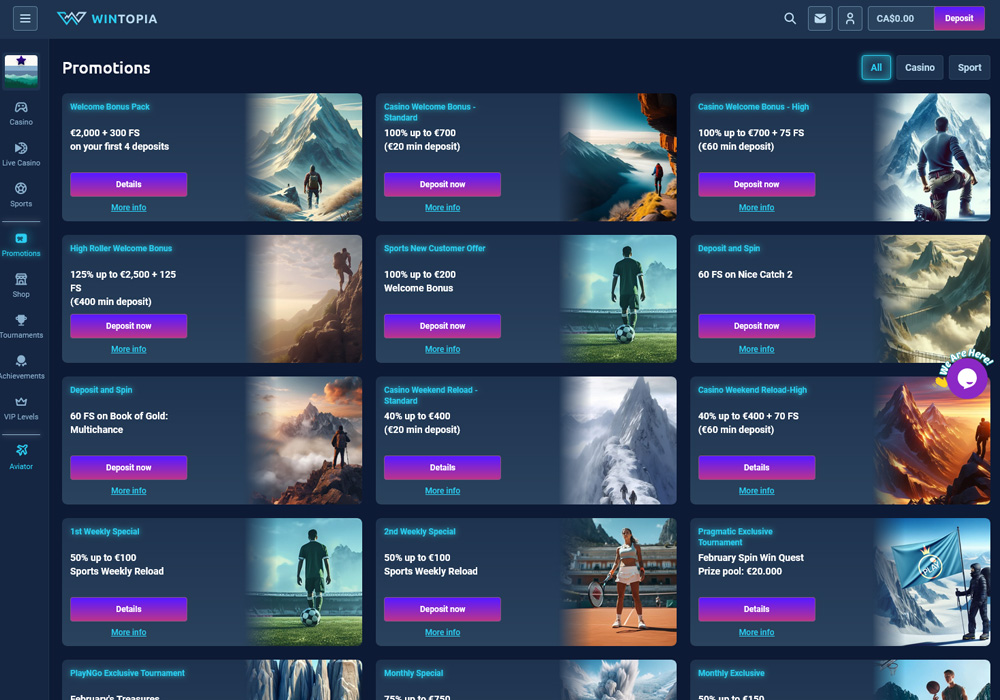Filter promotions by Sport
This screenshot has height=700, width=1000.
pos(969,68)
